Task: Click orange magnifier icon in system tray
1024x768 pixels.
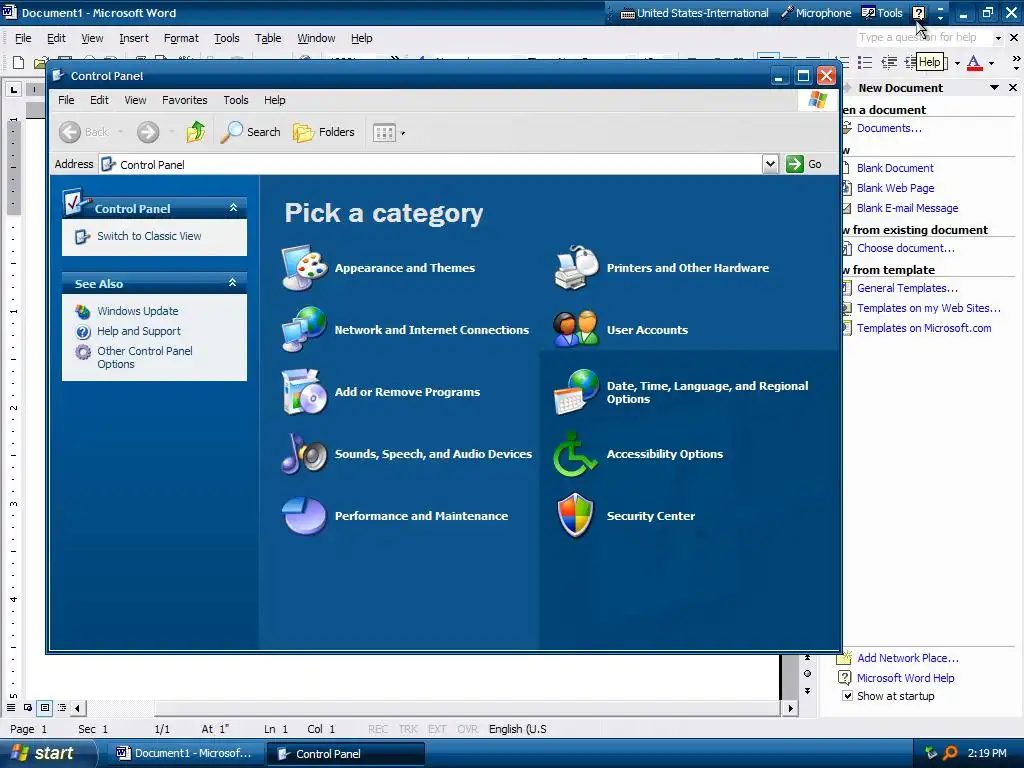Action: tap(950, 753)
